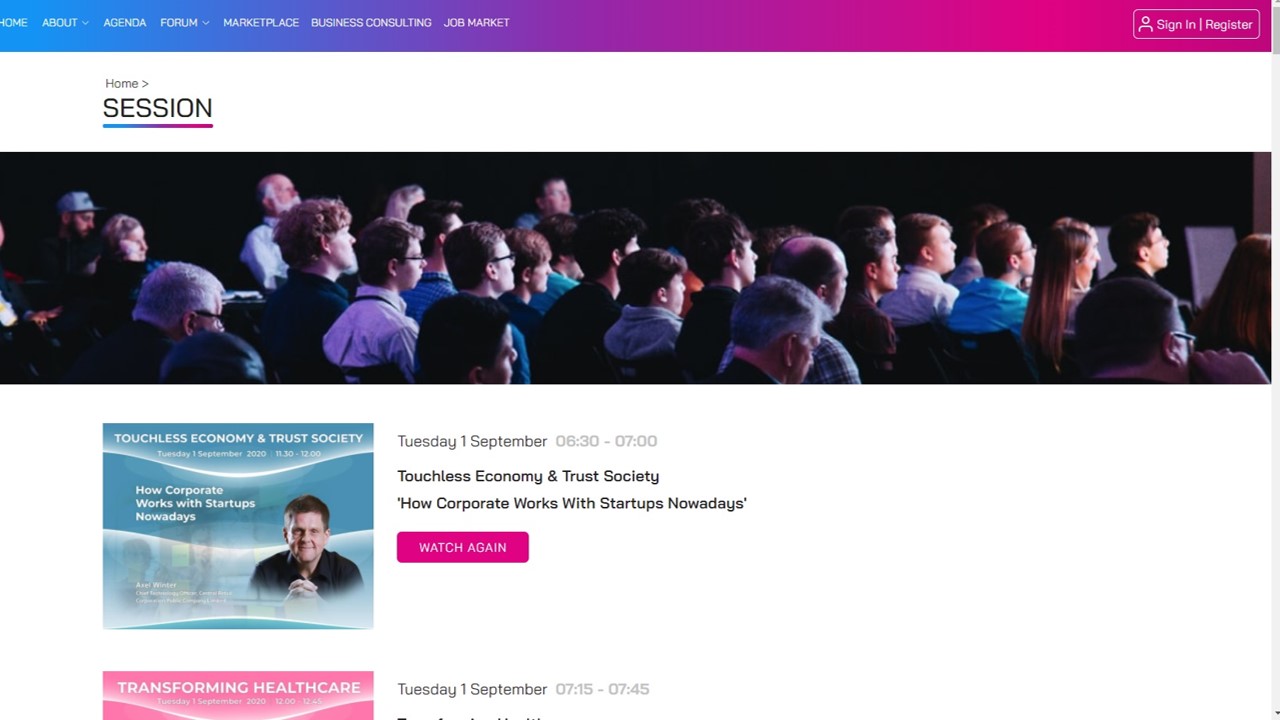Image resolution: width=1280 pixels, height=720 pixels.
Task: Open the JOB MARKET page
Action: tap(476, 23)
